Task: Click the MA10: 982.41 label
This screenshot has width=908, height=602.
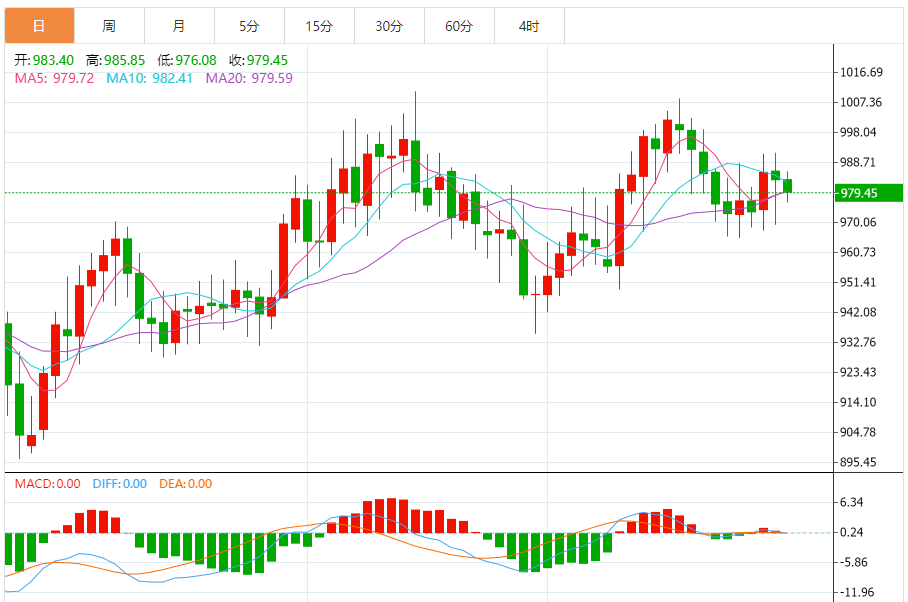Action: click(149, 78)
